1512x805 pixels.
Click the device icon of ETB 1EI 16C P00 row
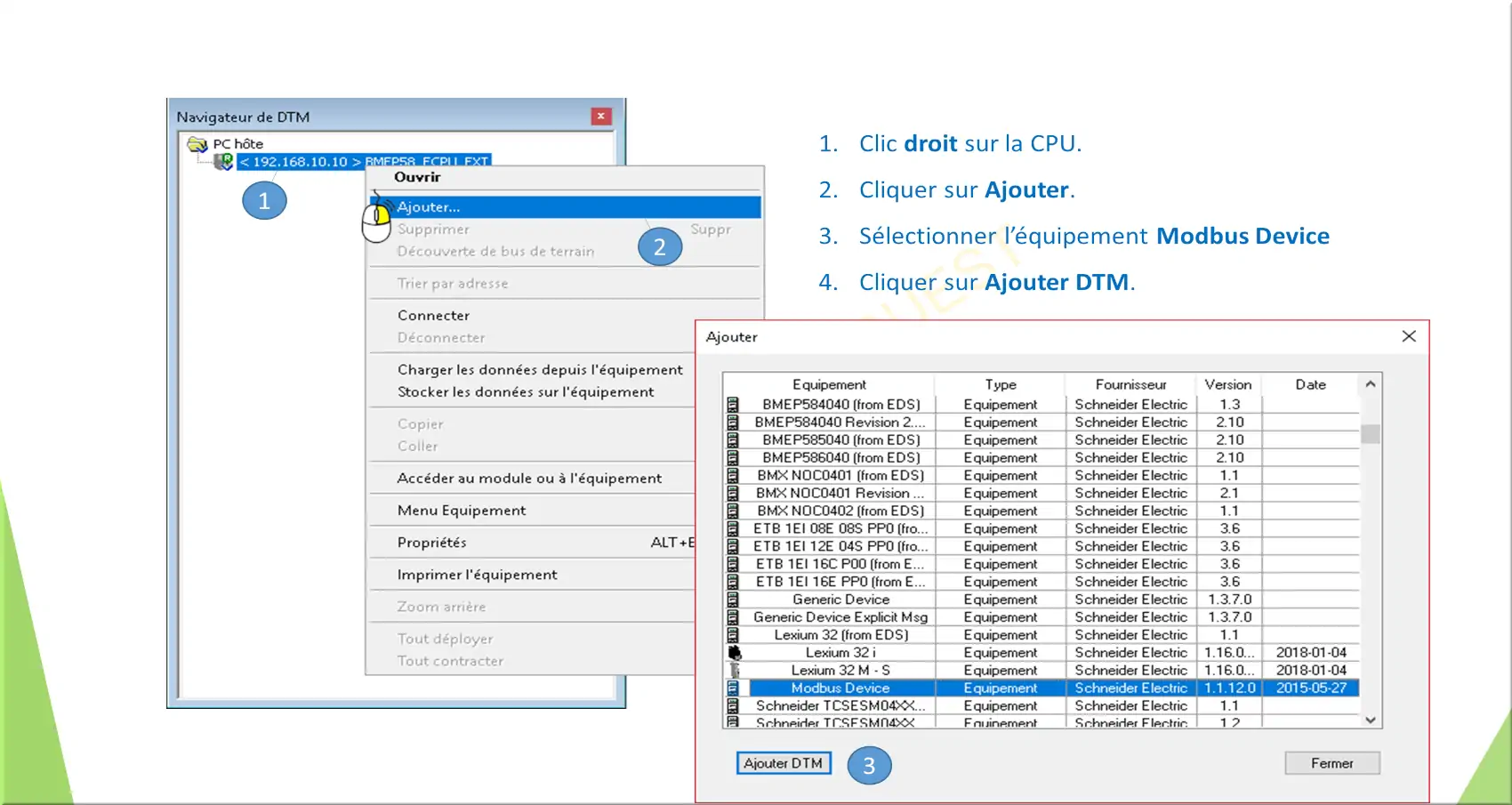click(733, 564)
